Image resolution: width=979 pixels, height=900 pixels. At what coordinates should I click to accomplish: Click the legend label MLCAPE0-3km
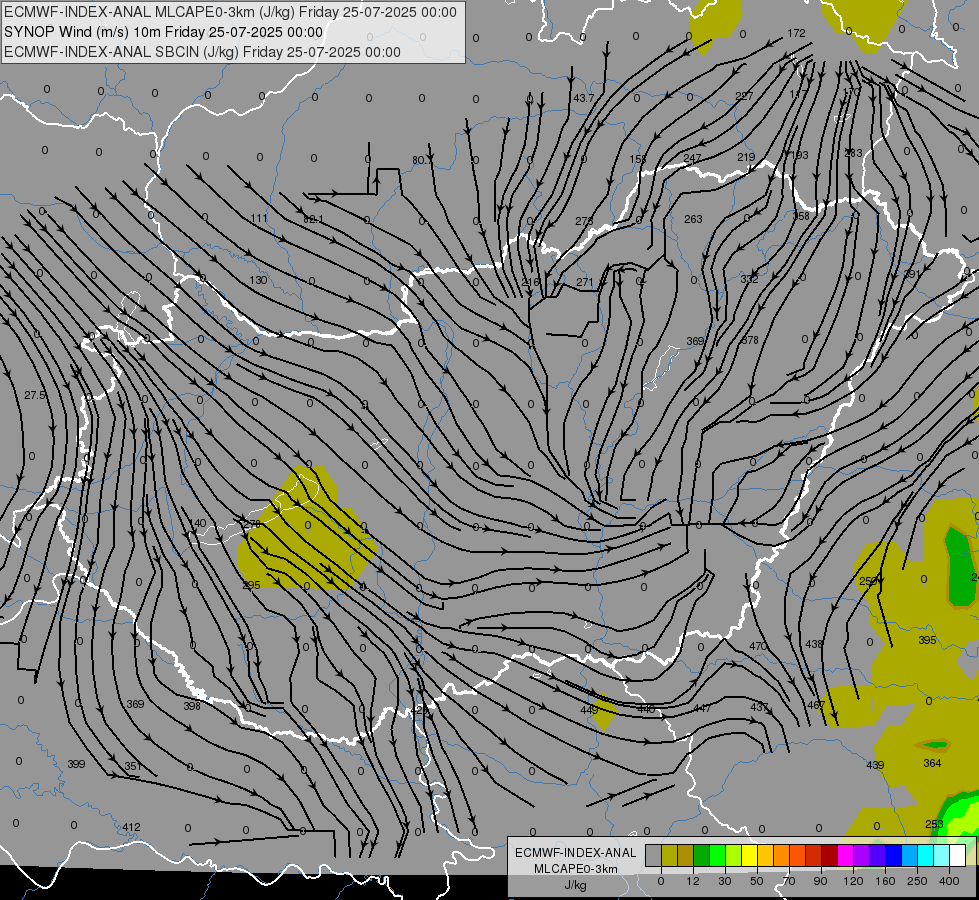pyautogui.click(x=575, y=869)
